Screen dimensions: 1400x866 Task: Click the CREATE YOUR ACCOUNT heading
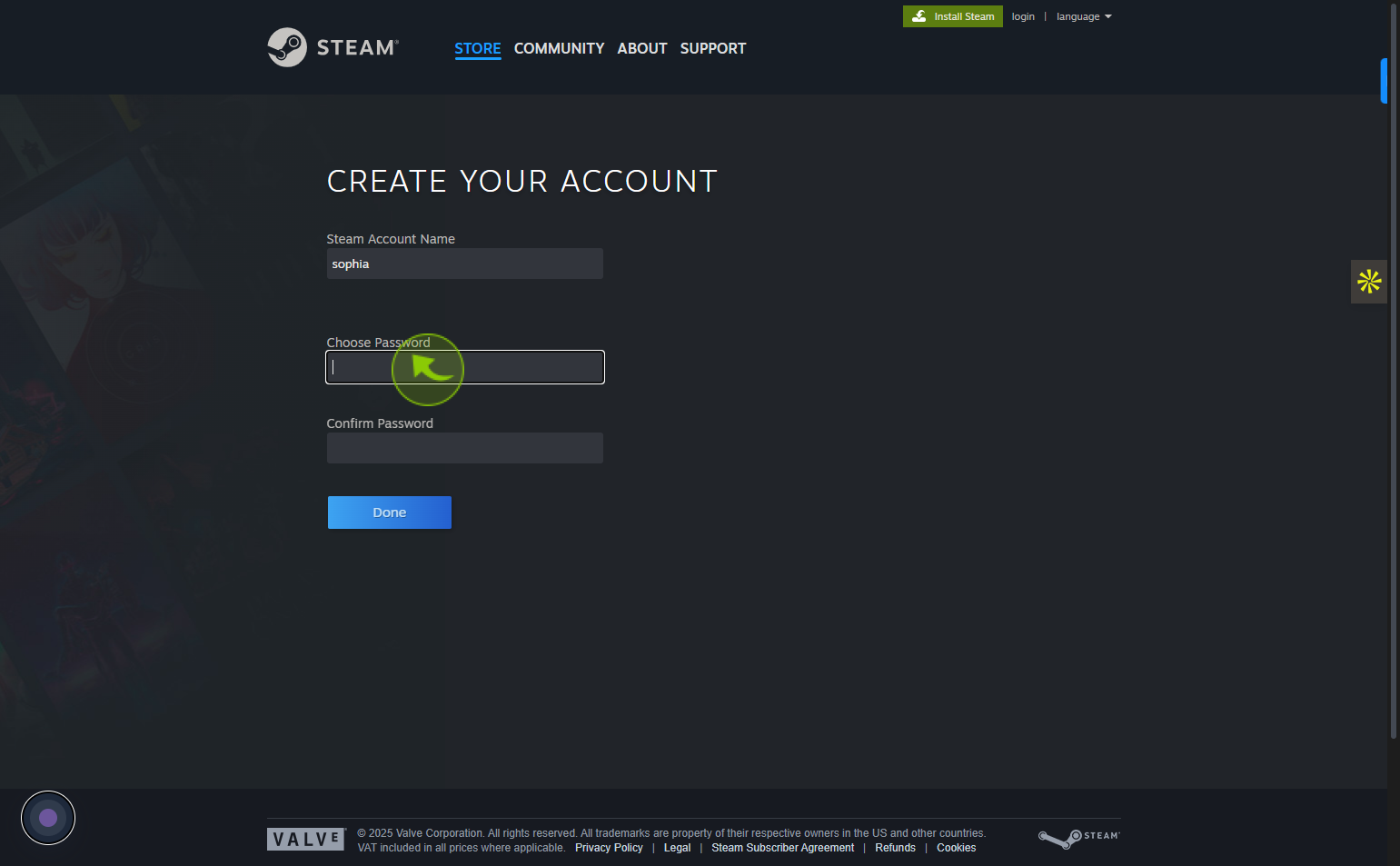[522, 181]
